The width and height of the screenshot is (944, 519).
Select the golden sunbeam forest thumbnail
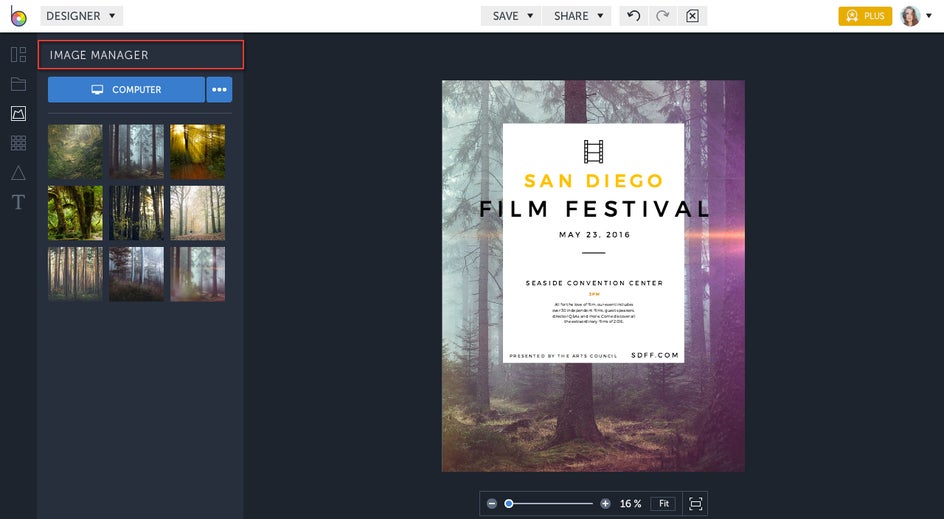tap(197, 152)
